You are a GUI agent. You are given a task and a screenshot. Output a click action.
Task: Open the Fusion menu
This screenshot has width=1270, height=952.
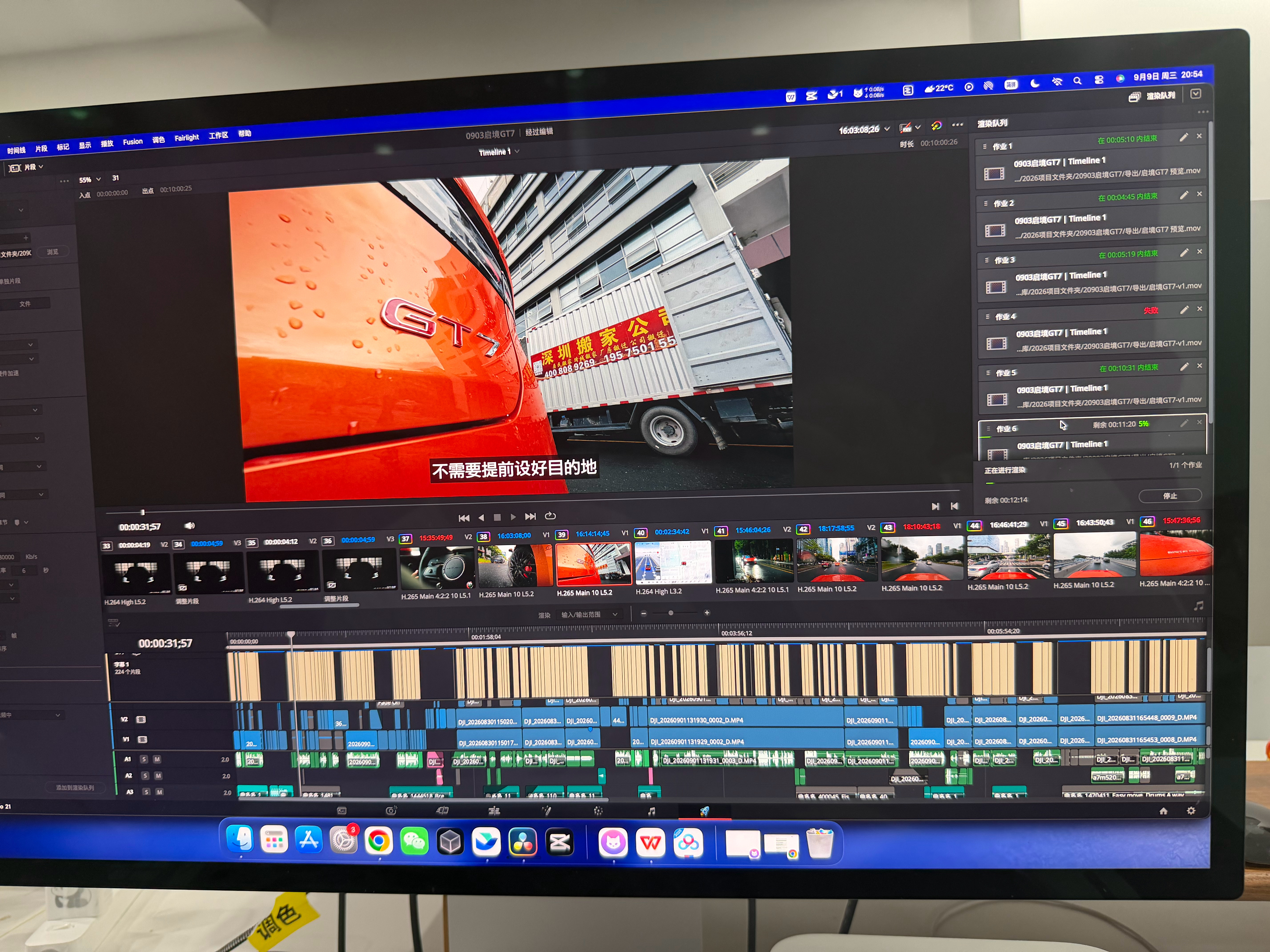[x=133, y=142]
